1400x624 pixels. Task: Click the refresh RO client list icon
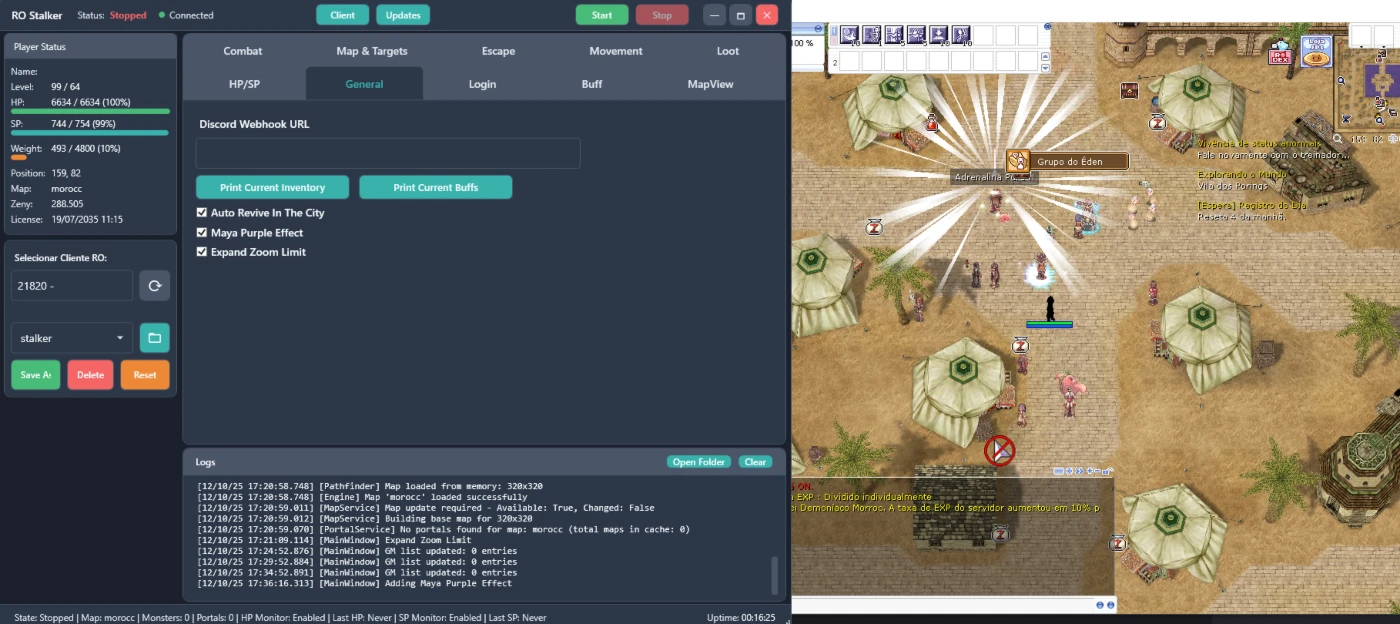[154, 286]
